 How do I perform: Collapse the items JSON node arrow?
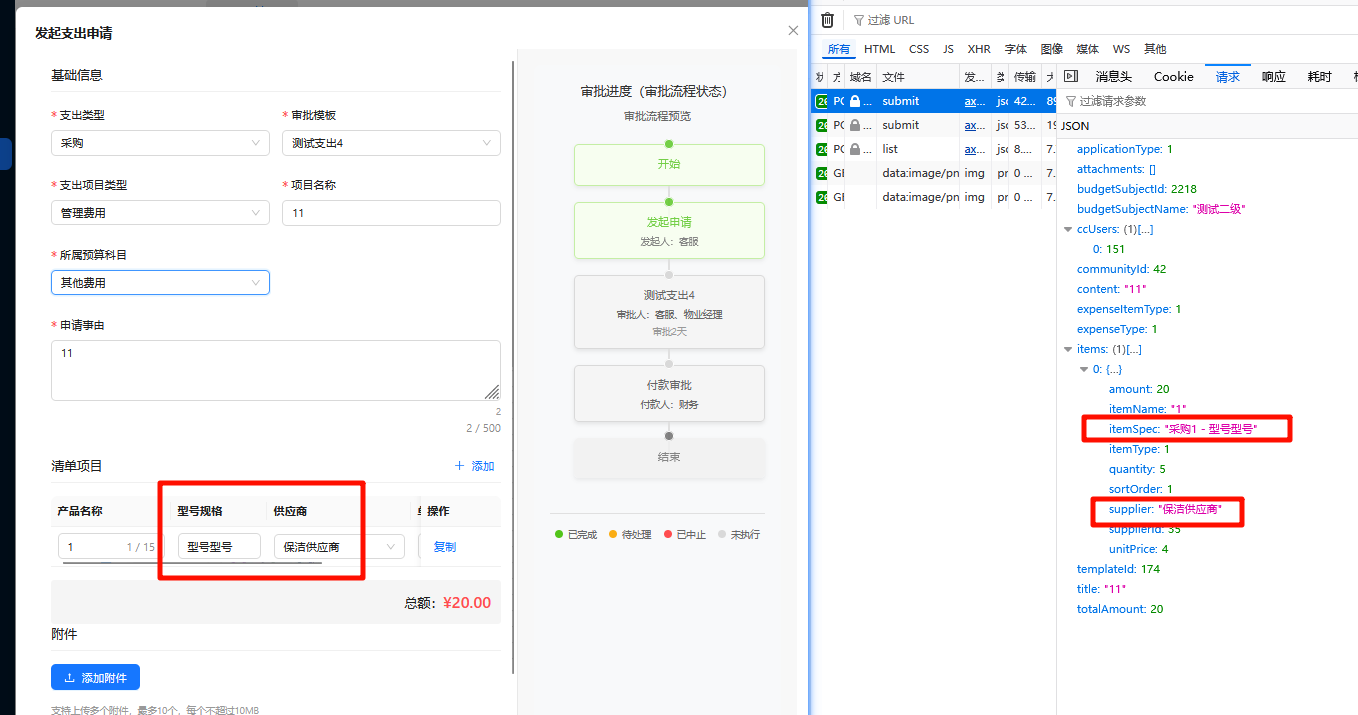point(1068,350)
